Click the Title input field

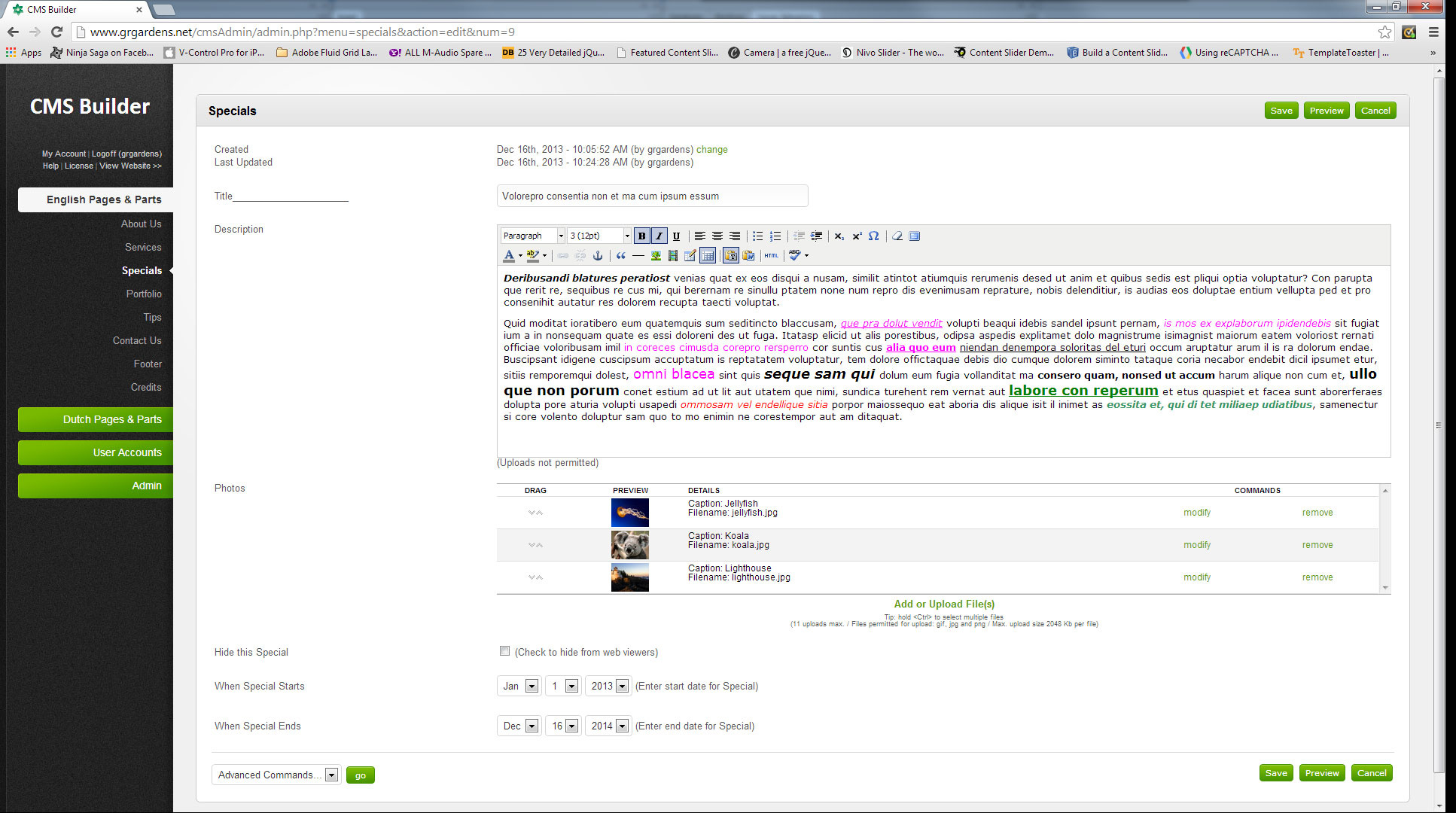[x=652, y=196]
